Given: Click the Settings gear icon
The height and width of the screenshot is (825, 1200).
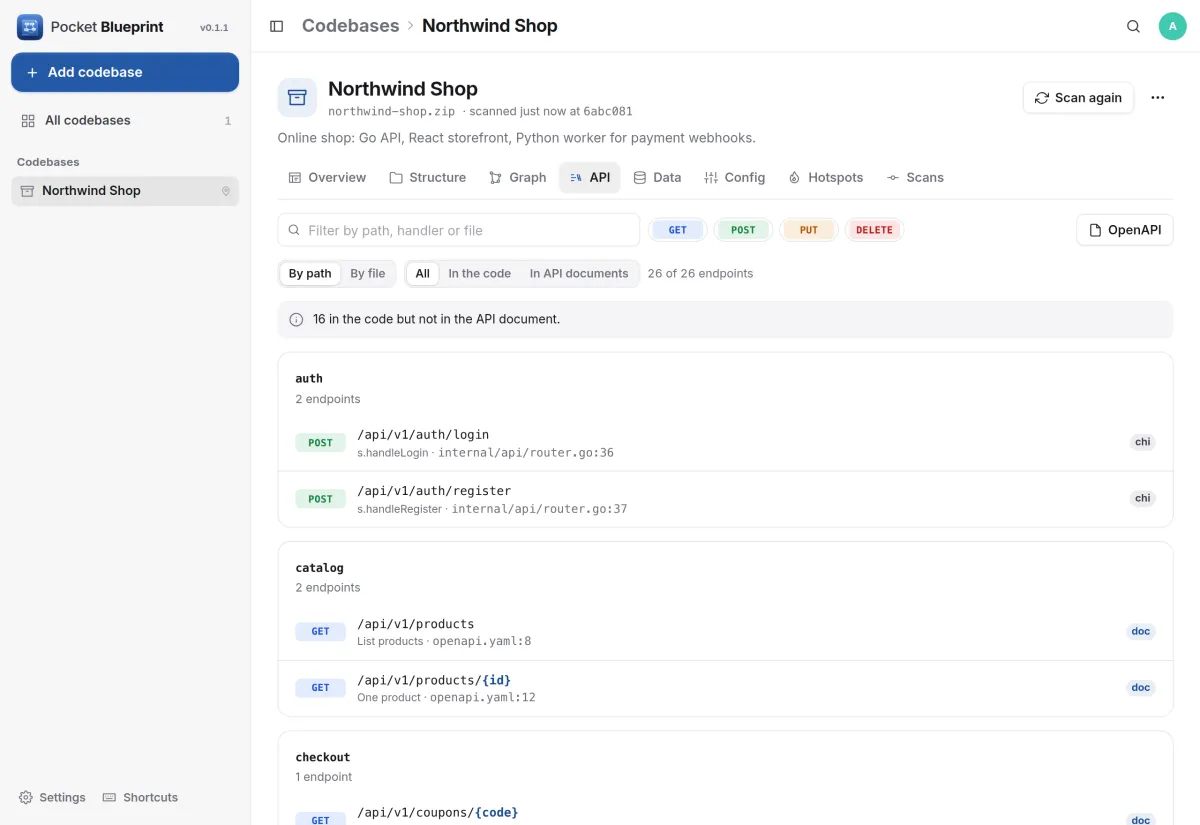Looking at the screenshot, I should pos(26,797).
